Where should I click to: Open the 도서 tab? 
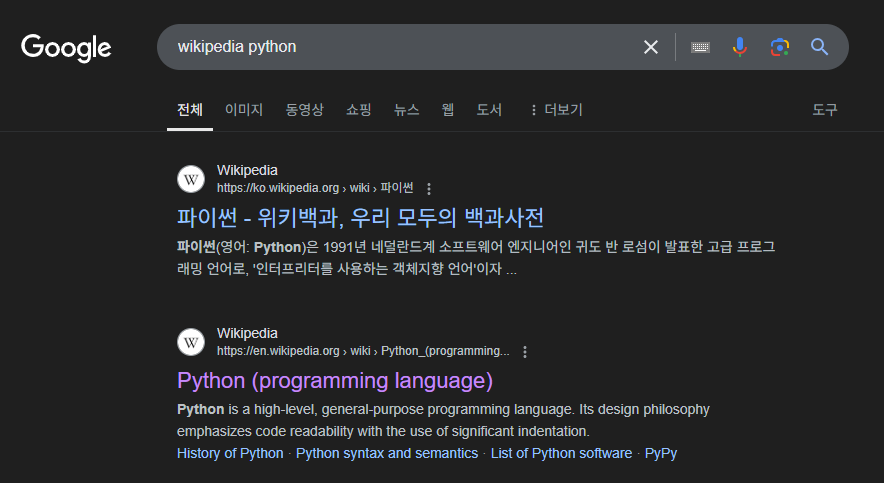click(489, 109)
